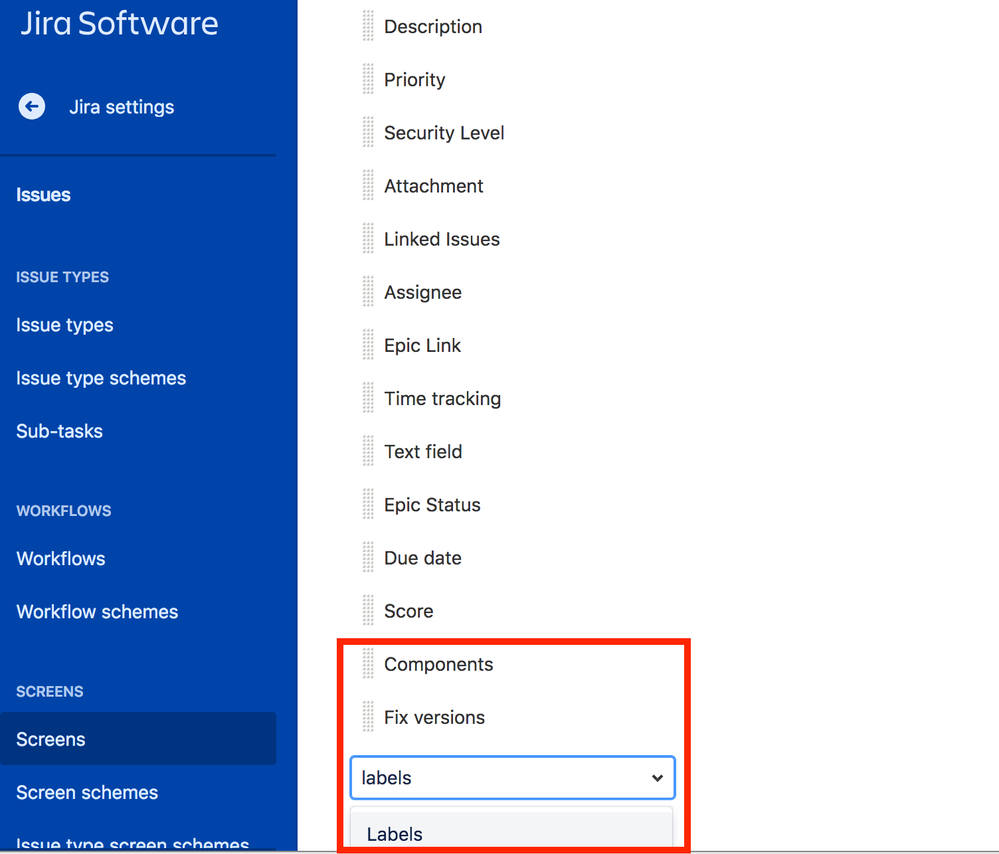Select the Security Level field row
Screen dimensions: 999x854
[x=444, y=133]
